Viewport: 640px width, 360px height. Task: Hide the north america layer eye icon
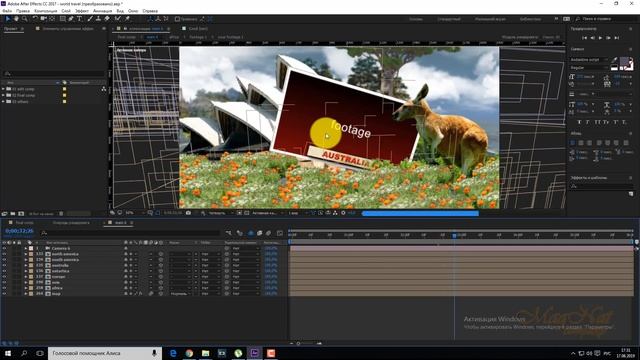point(4,254)
